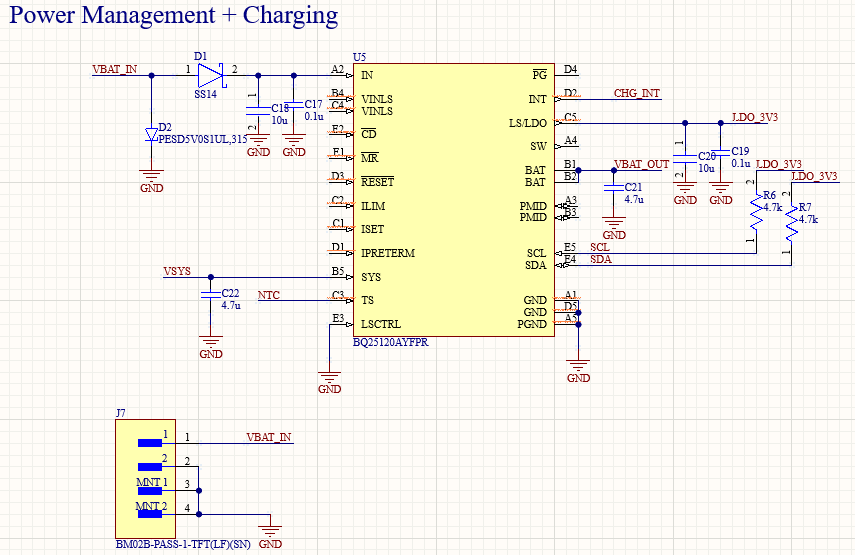Click the LDO_3V3 label above R7
Viewport: 855px width, 555px height.
[815, 176]
